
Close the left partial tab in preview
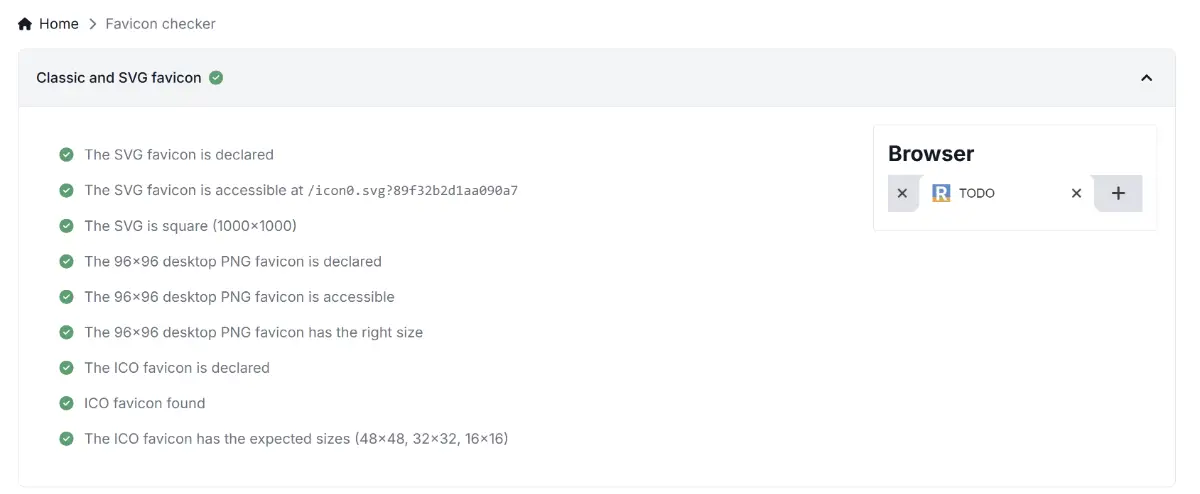[902, 194]
